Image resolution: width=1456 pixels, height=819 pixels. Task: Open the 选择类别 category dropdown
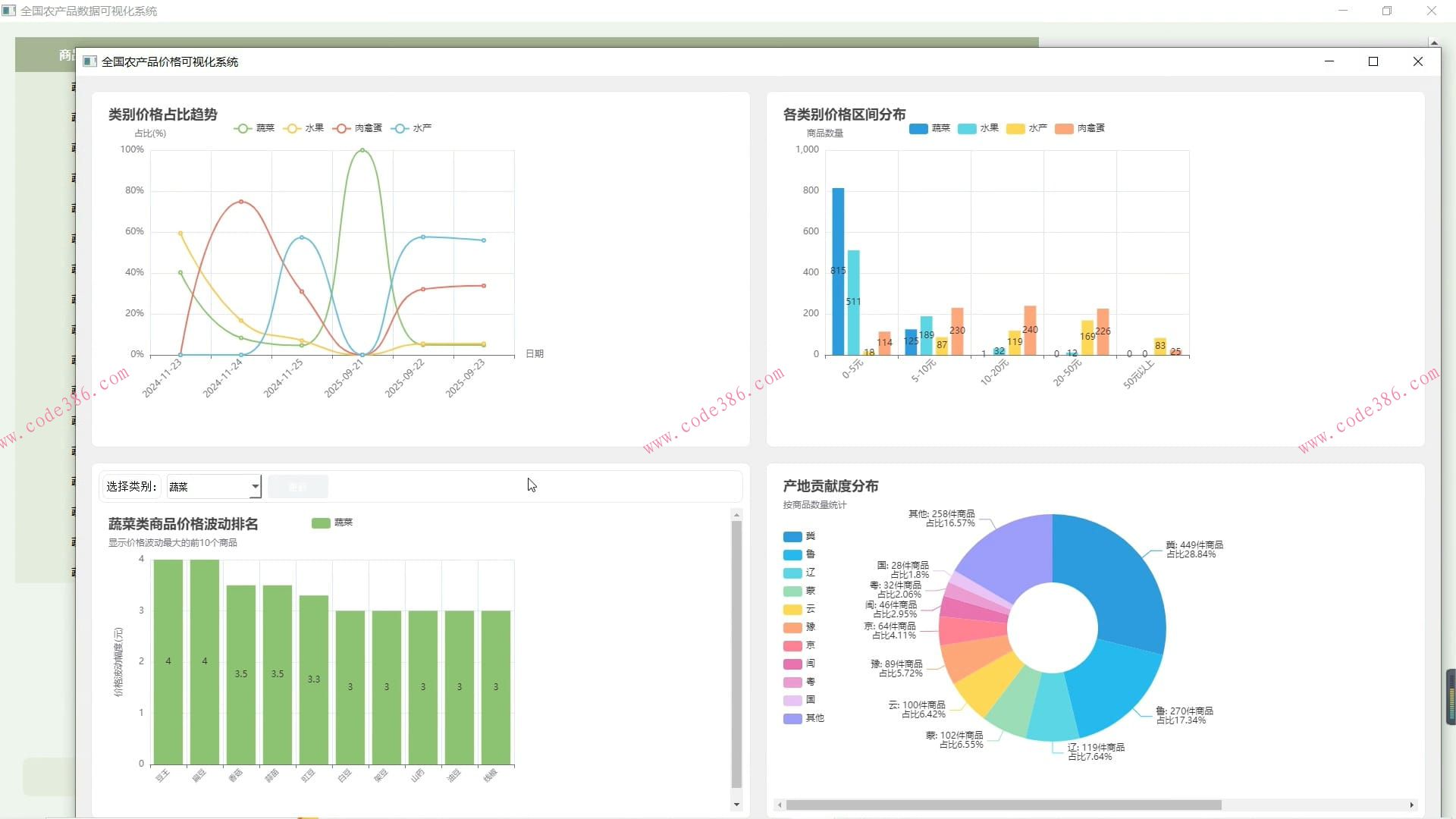pos(213,486)
